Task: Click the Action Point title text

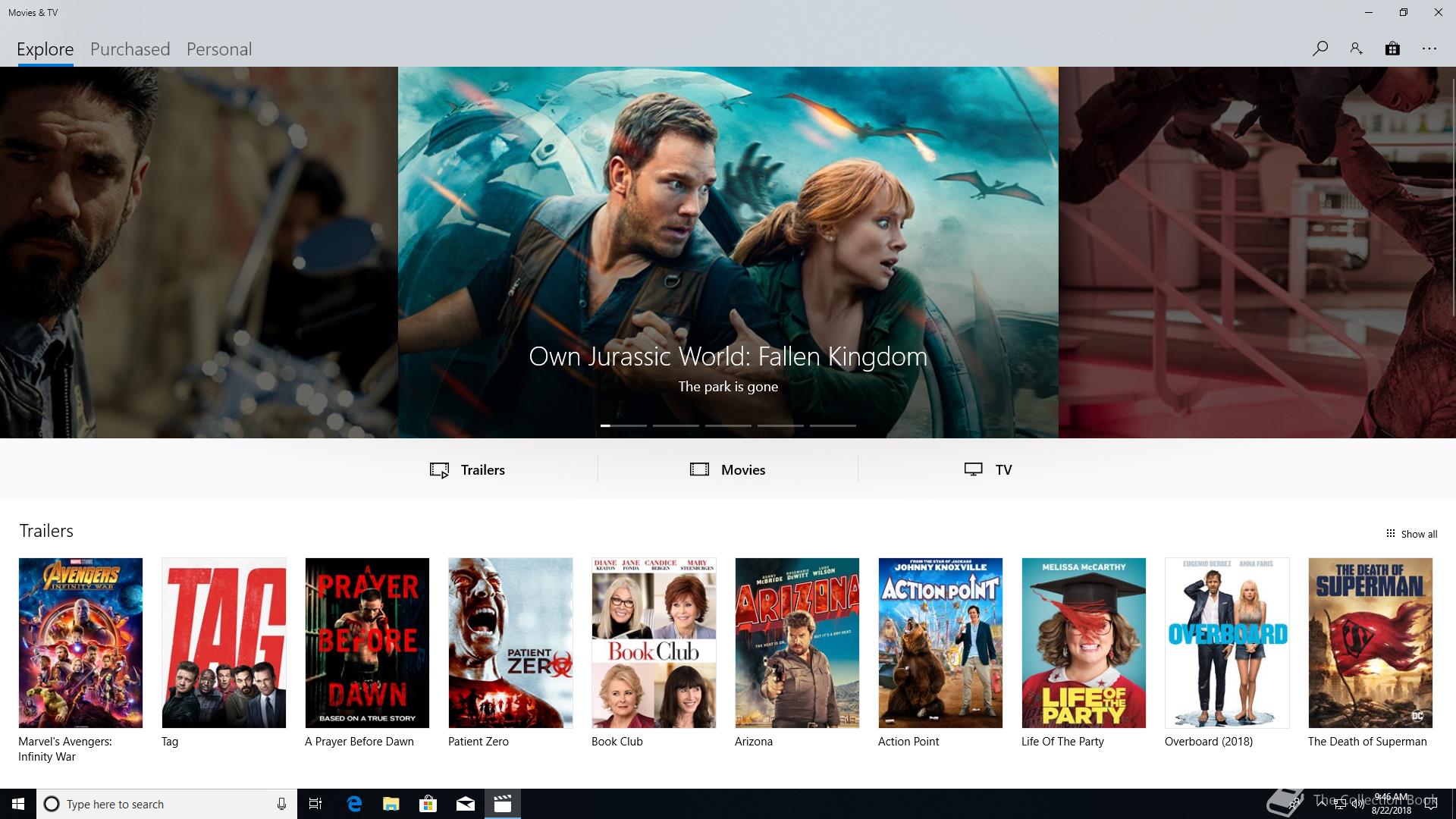Action: click(x=908, y=742)
